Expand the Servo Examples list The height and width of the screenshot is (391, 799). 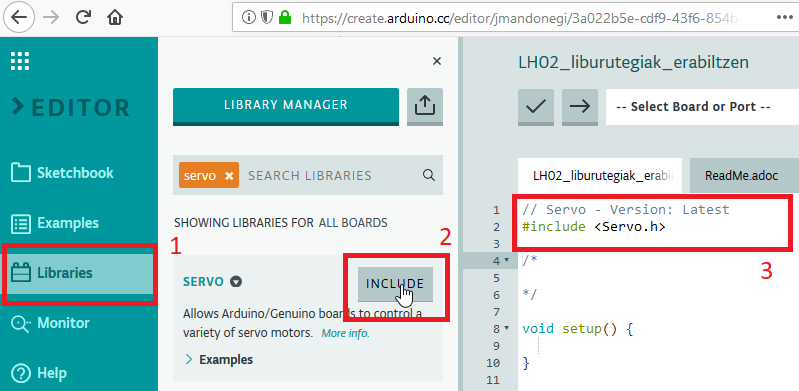(219, 359)
